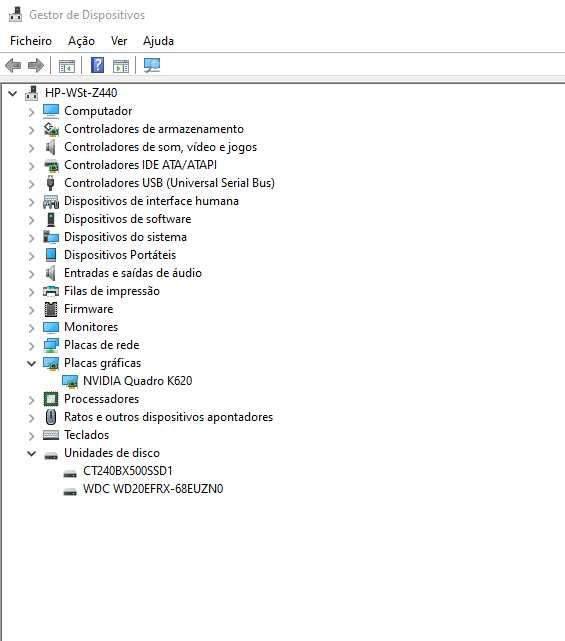Click the Processadores CPU icon

point(51,399)
